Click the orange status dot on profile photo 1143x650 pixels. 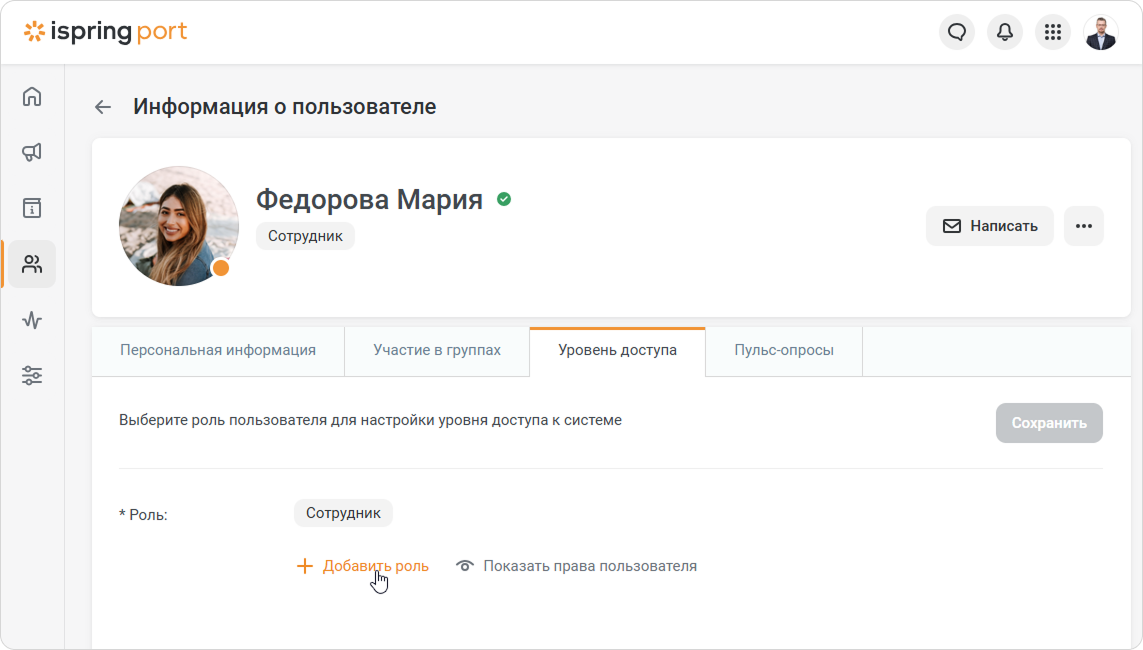pyautogui.click(x=220, y=268)
